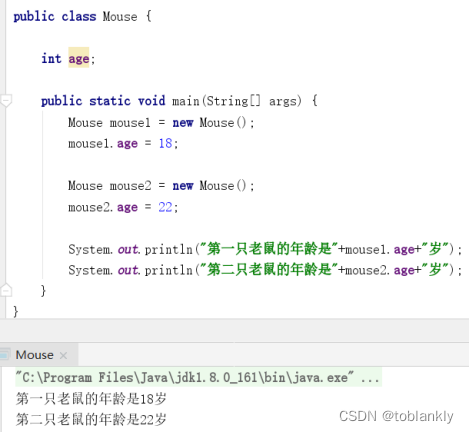Screen dimensions: 469x433
Task: Click console output line 第一只老鼠的年龄是18岁
Action: click(x=91, y=399)
